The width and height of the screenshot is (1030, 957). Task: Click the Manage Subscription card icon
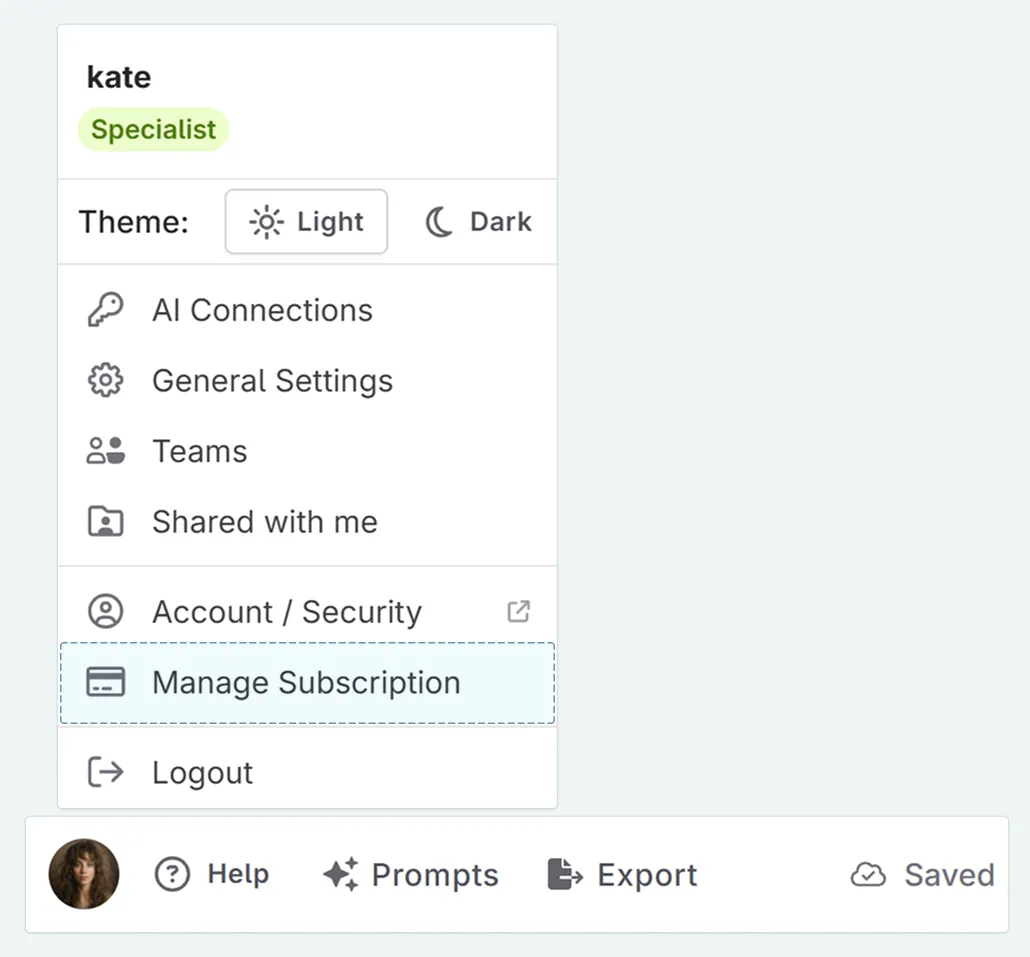click(x=106, y=682)
